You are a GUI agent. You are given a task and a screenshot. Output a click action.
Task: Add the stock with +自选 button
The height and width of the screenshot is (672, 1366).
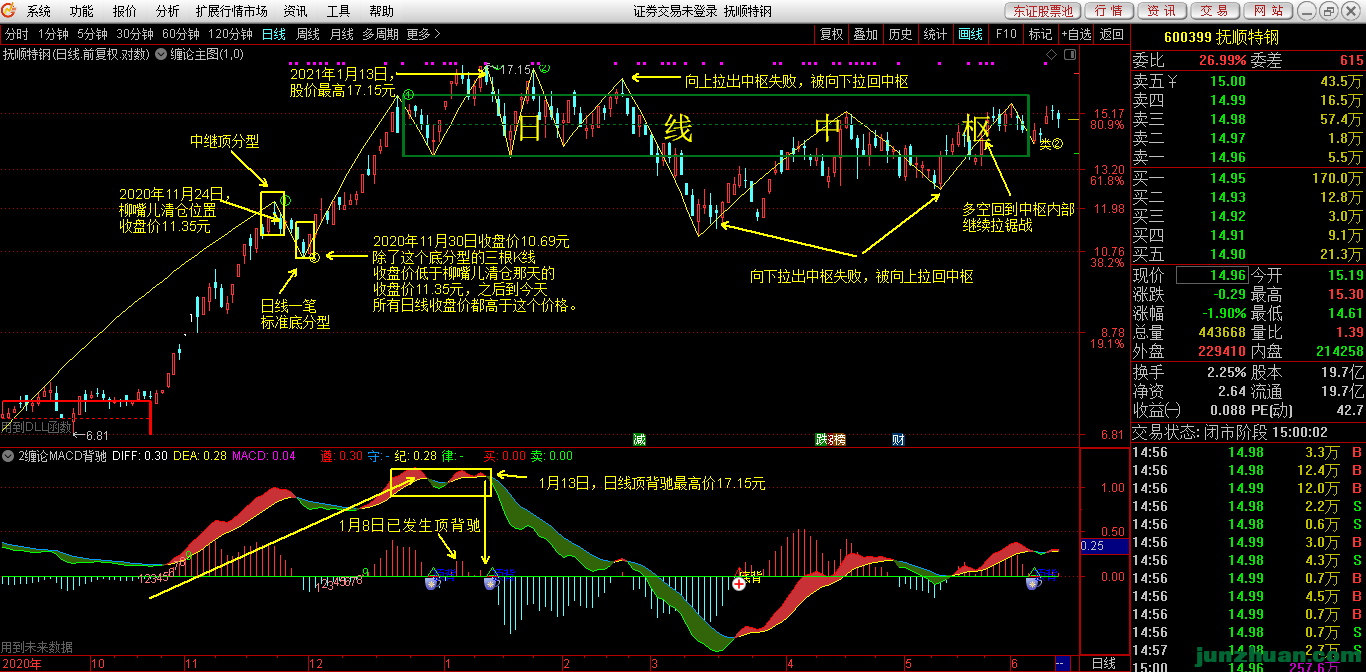(x=1076, y=34)
